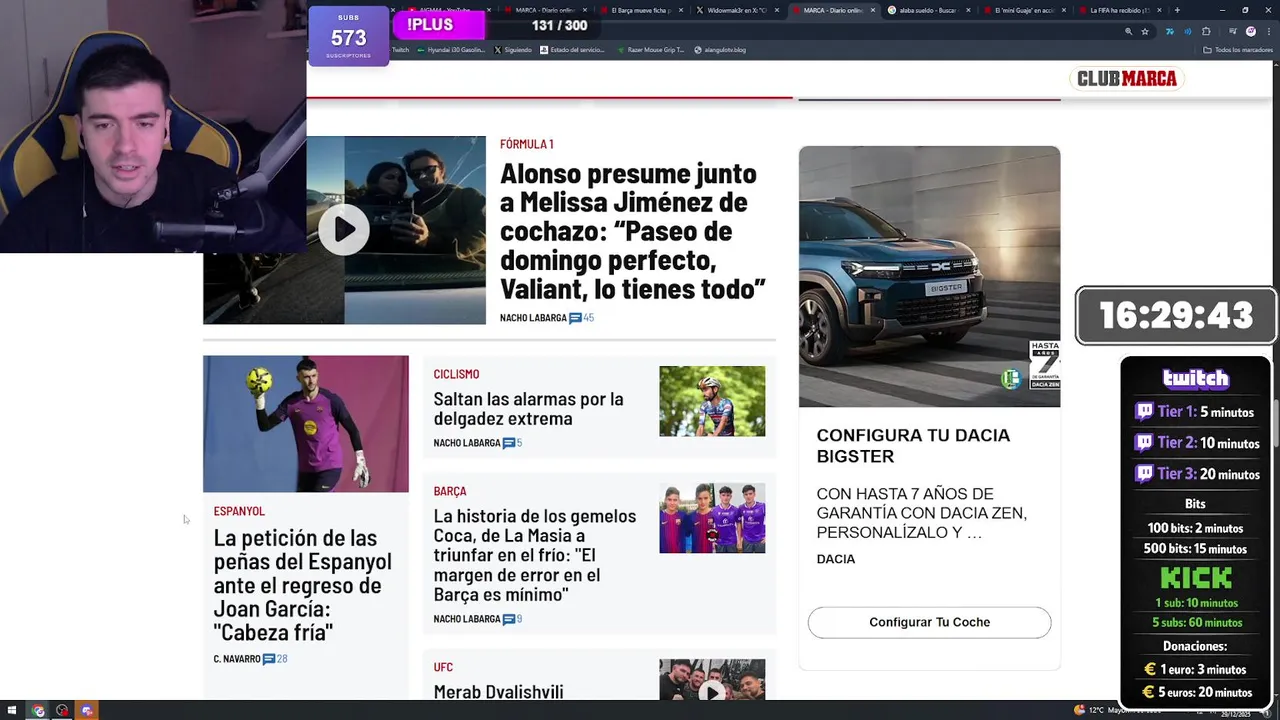Open the BARÇA section label
The height and width of the screenshot is (720, 1280).
coord(450,491)
